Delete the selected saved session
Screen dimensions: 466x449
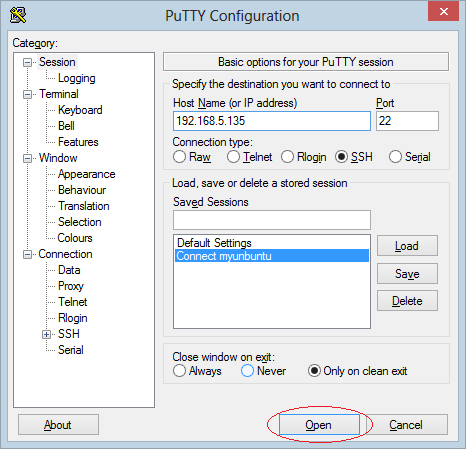click(407, 301)
